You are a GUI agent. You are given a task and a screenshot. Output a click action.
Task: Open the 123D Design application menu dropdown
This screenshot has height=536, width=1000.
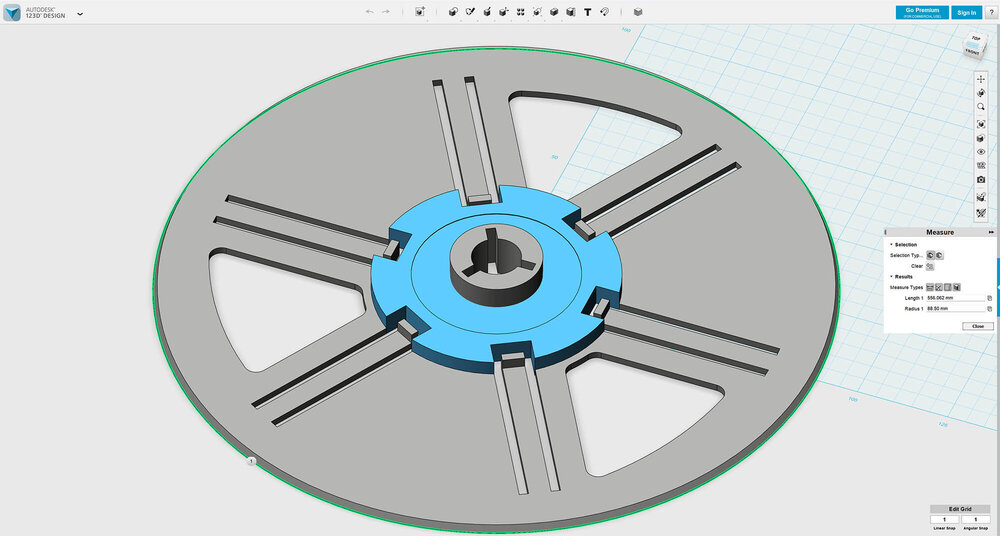[80, 14]
